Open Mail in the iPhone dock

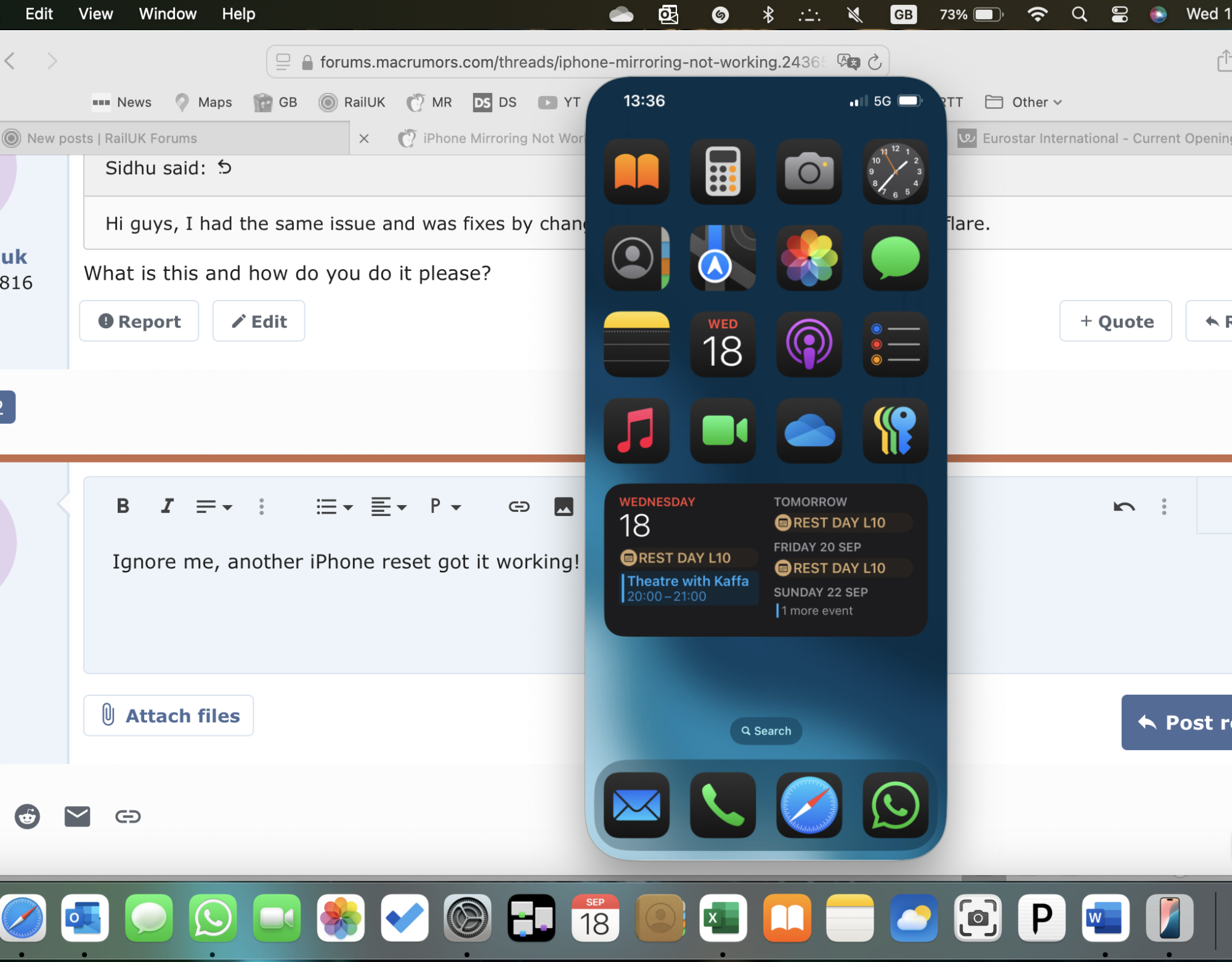(x=636, y=805)
